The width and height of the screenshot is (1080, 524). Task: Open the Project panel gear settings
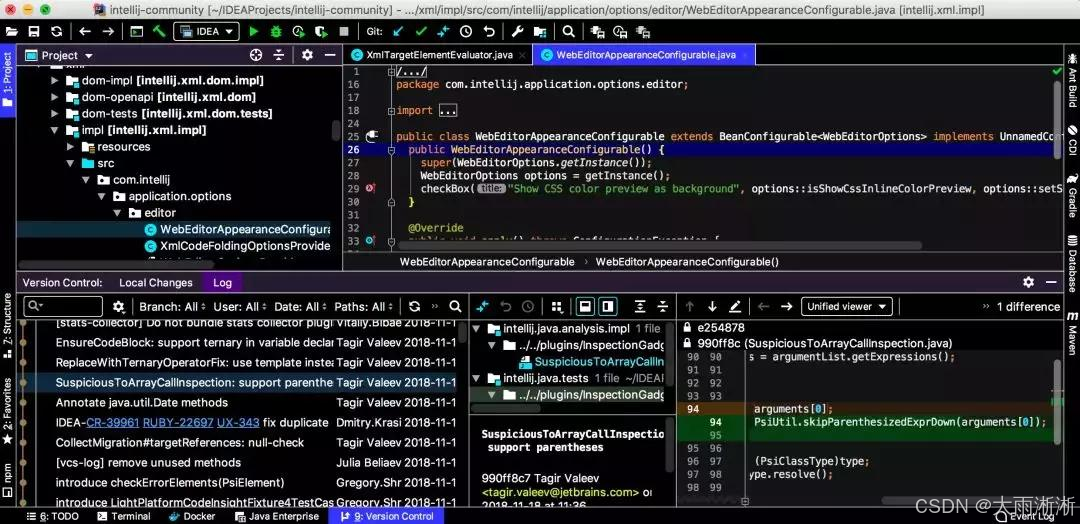point(307,55)
